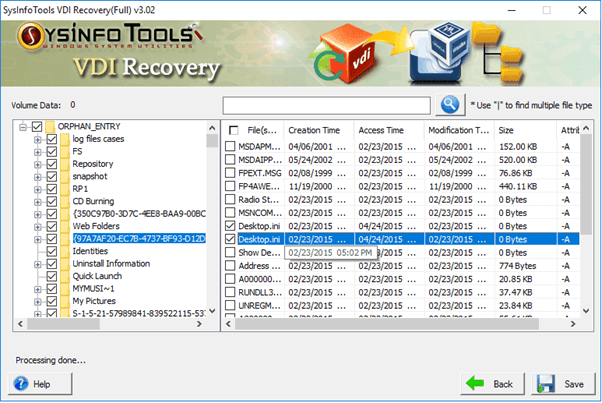Viewport: 602px width, 403px height.
Task: Check the Radio St... file checkbox
Action: click(x=230, y=199)
